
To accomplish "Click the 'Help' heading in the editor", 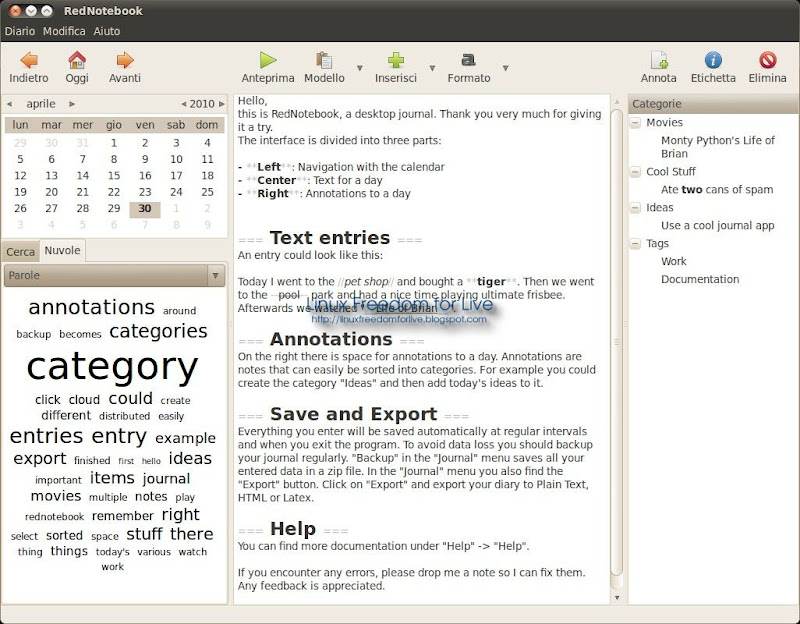I will tap(293, 529).
